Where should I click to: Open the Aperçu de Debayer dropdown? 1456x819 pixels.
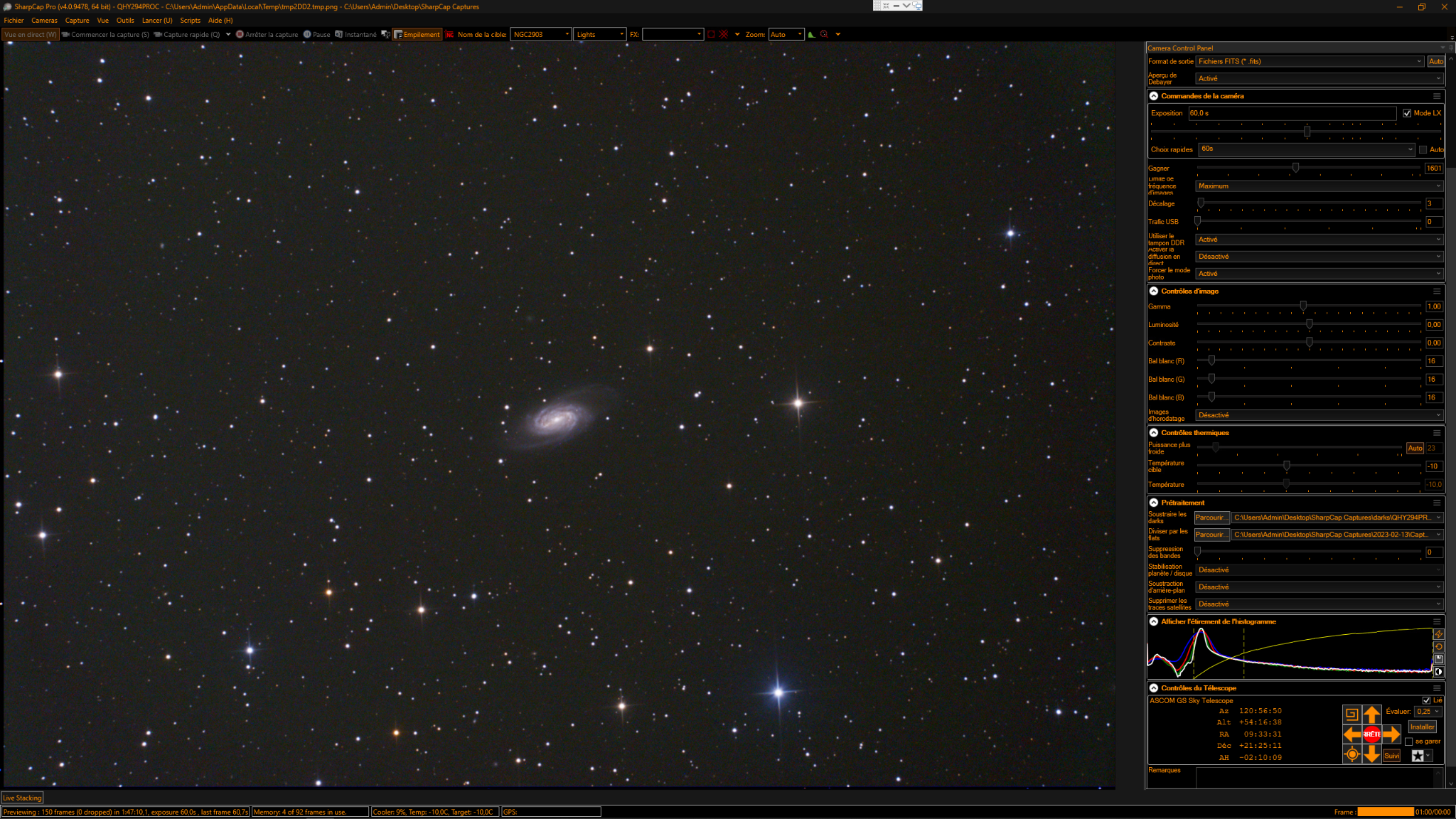[1319, 78]
